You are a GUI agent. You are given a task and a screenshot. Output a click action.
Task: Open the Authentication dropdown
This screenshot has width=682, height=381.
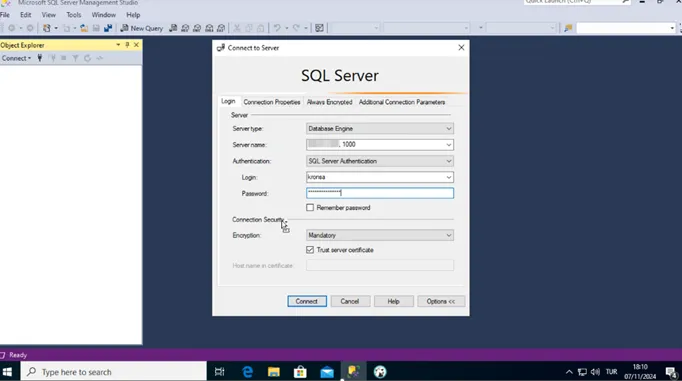pos(448,161)
